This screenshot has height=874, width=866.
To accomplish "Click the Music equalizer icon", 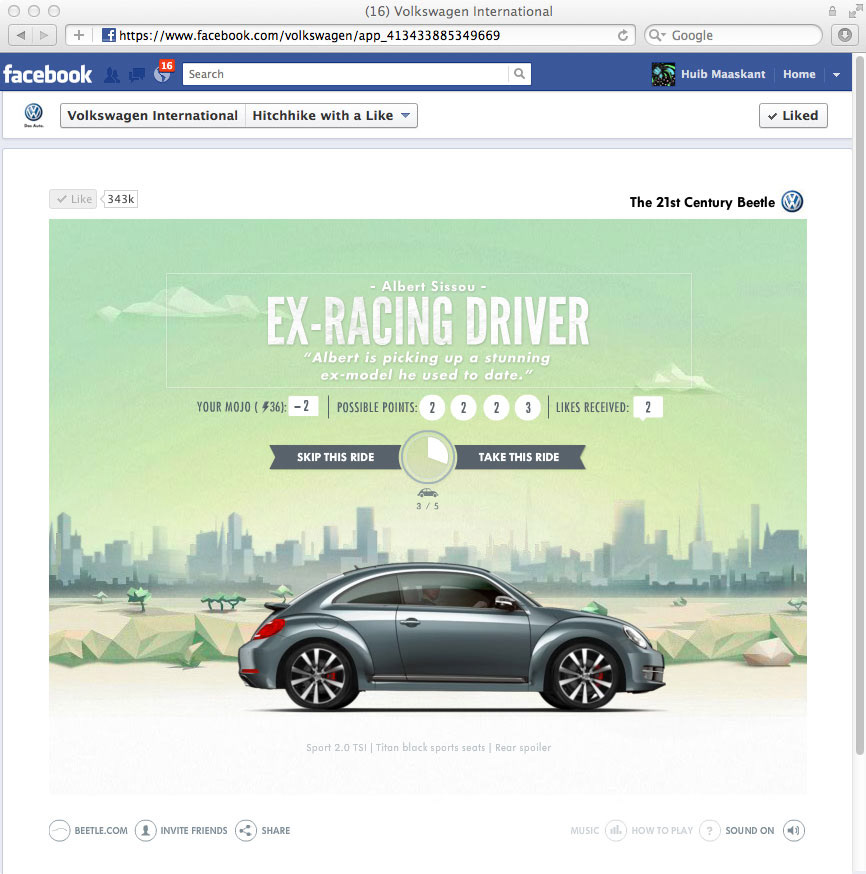I will tap(615, 831).
